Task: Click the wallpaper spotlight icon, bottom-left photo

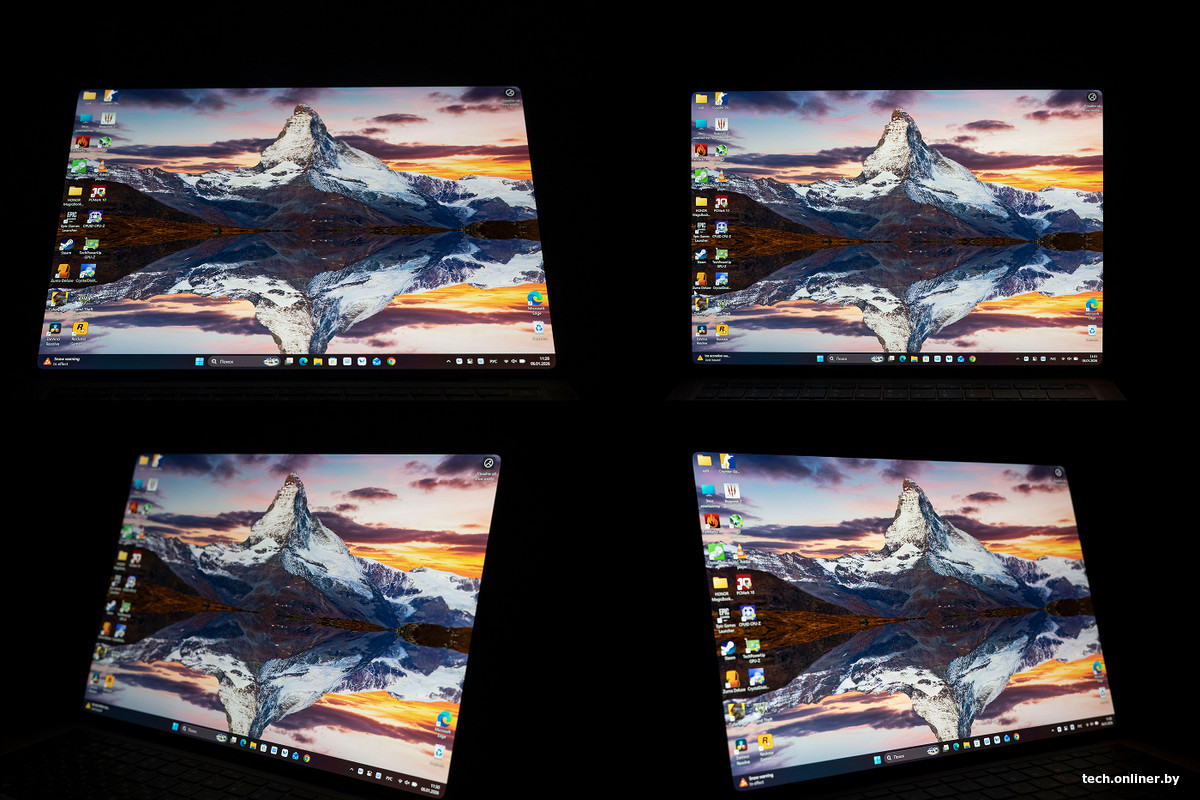Action: [x=488, y=462]
